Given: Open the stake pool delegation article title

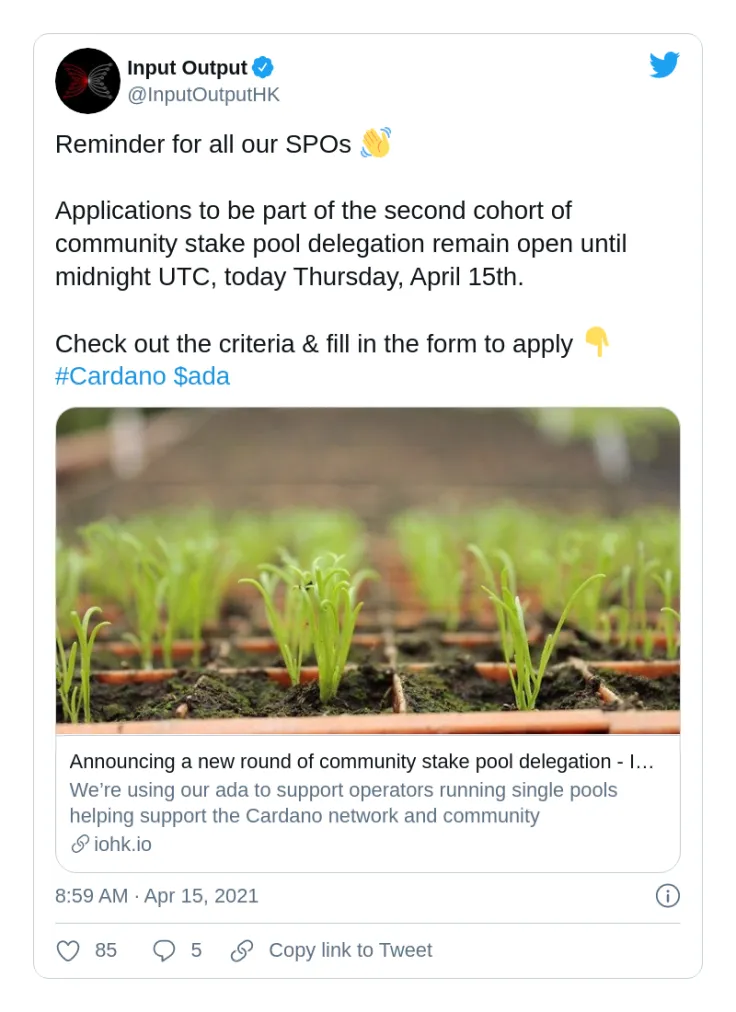Looking at the screenshot, I should pyautogui.click(x=362, y=762).
